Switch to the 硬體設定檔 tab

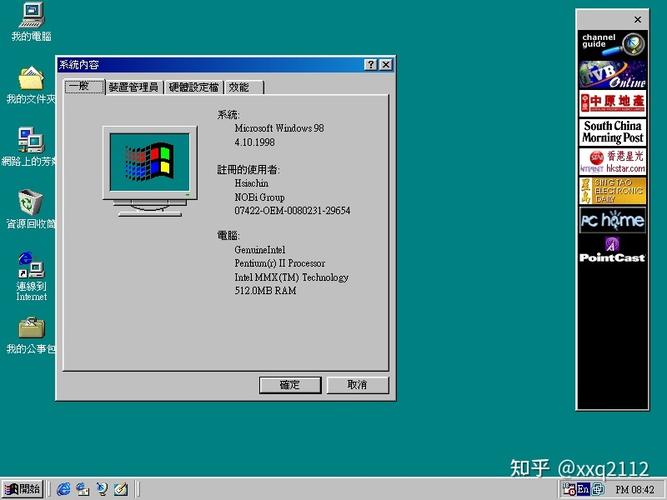(x=194, y=88)
